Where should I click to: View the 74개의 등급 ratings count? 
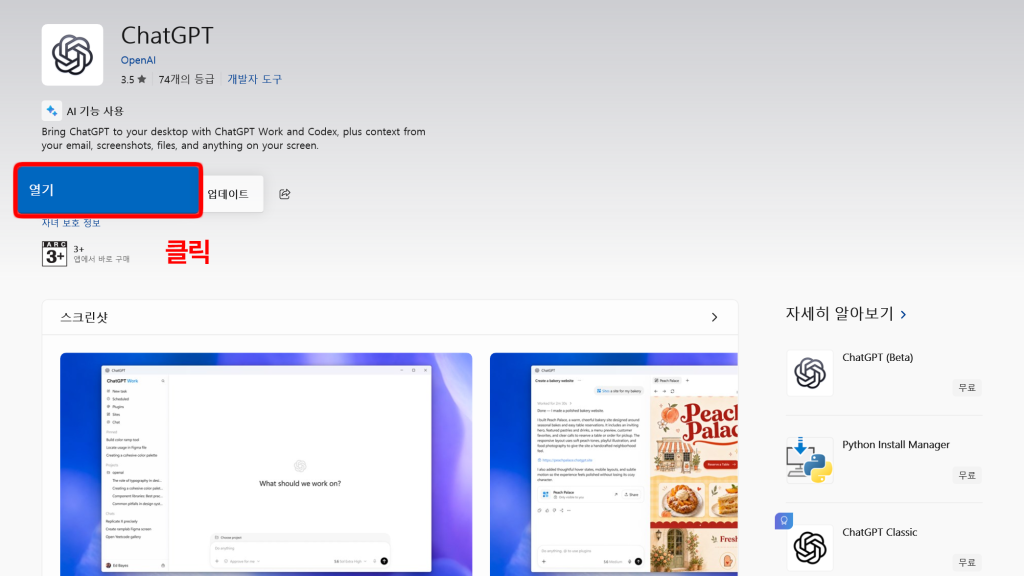coord(186,79)
